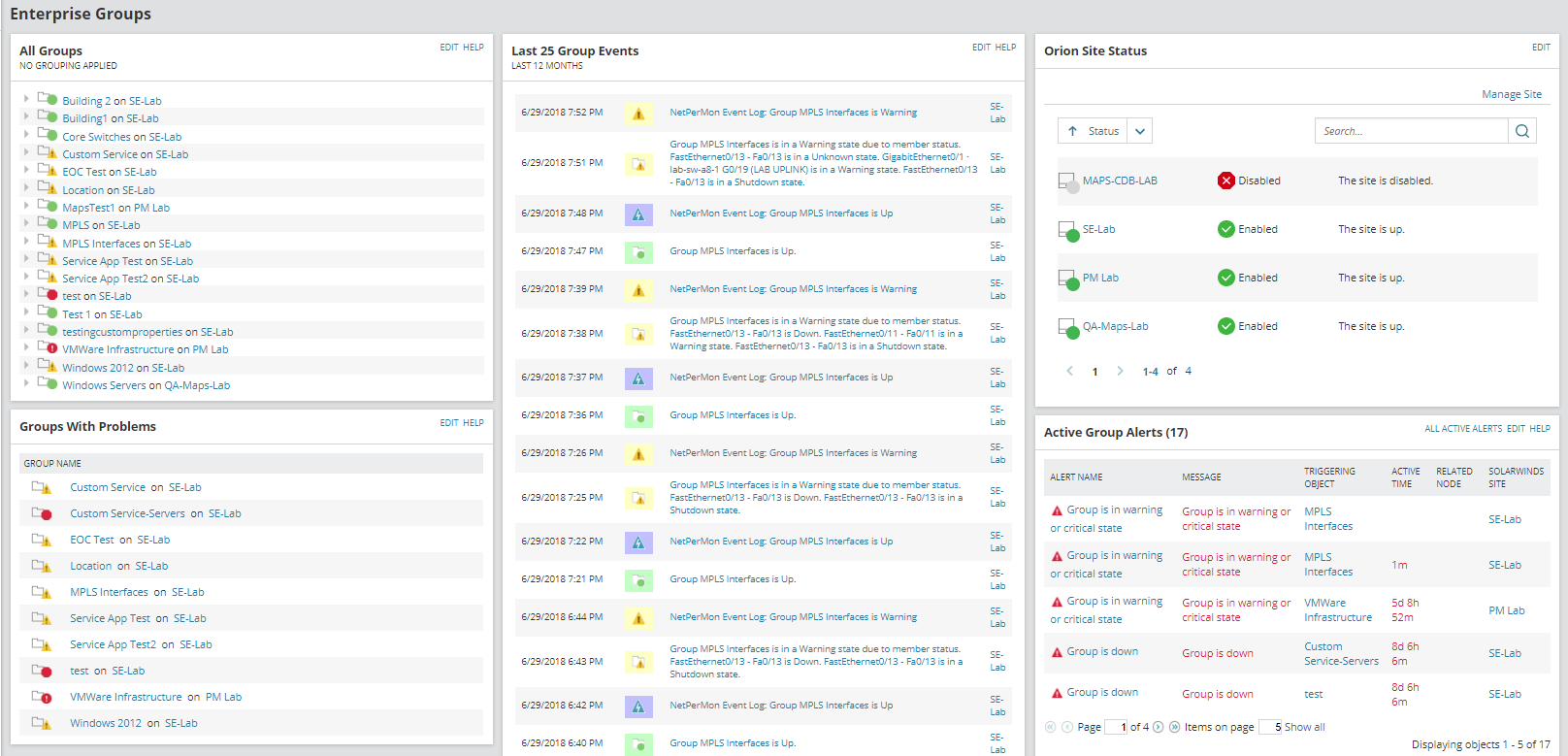
Task: Expand the Core Switches on SE-Lab node
Action: point(26,134)
